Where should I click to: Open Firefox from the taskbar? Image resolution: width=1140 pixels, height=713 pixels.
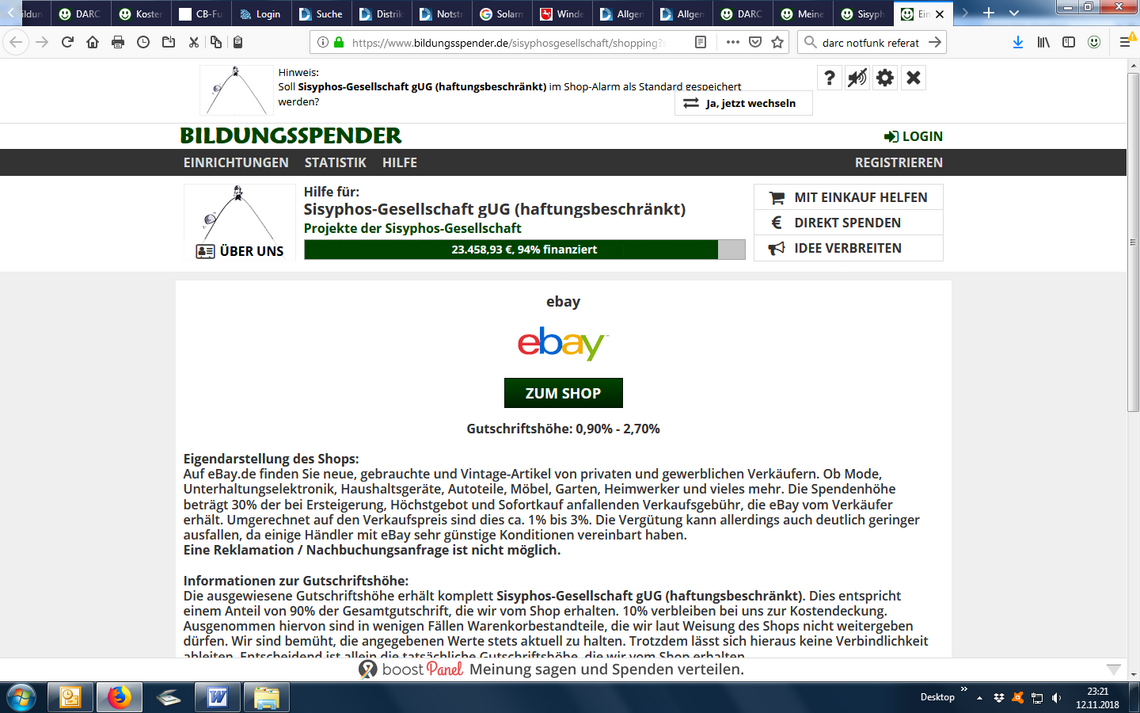pos(119,698)
